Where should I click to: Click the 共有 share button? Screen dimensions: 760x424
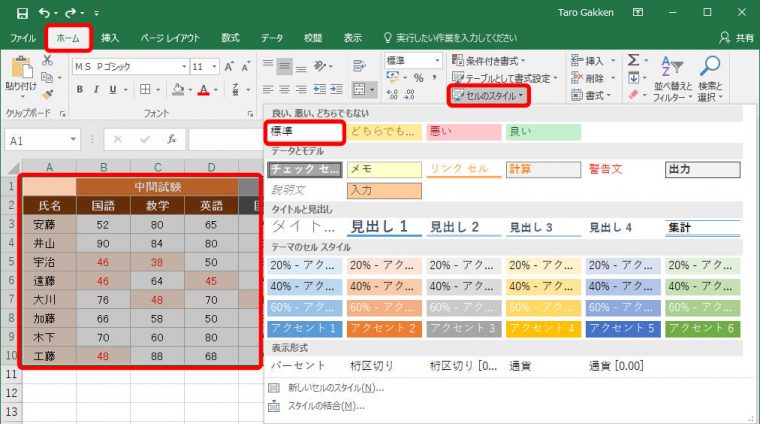click(x=737, y=38)
